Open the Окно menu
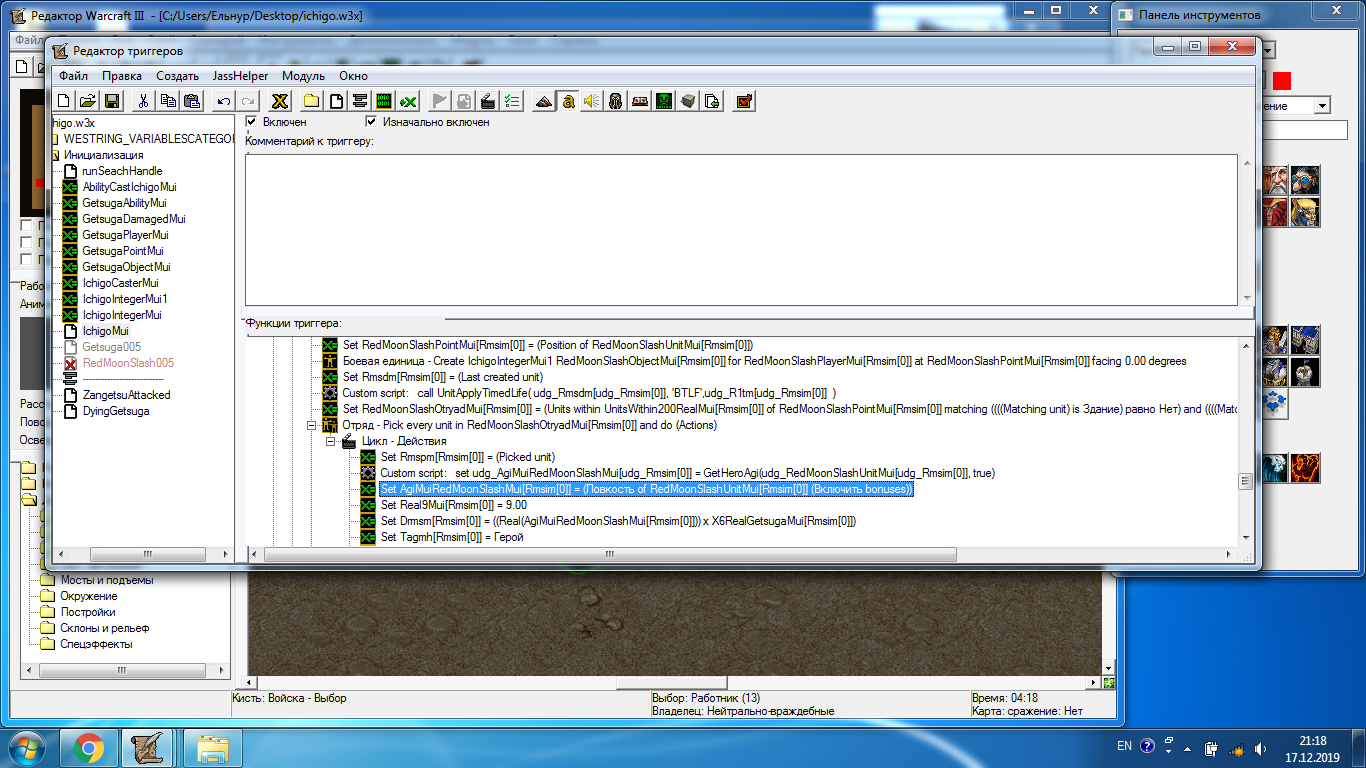Screen dimensions: 1366x768 point(353,76)
